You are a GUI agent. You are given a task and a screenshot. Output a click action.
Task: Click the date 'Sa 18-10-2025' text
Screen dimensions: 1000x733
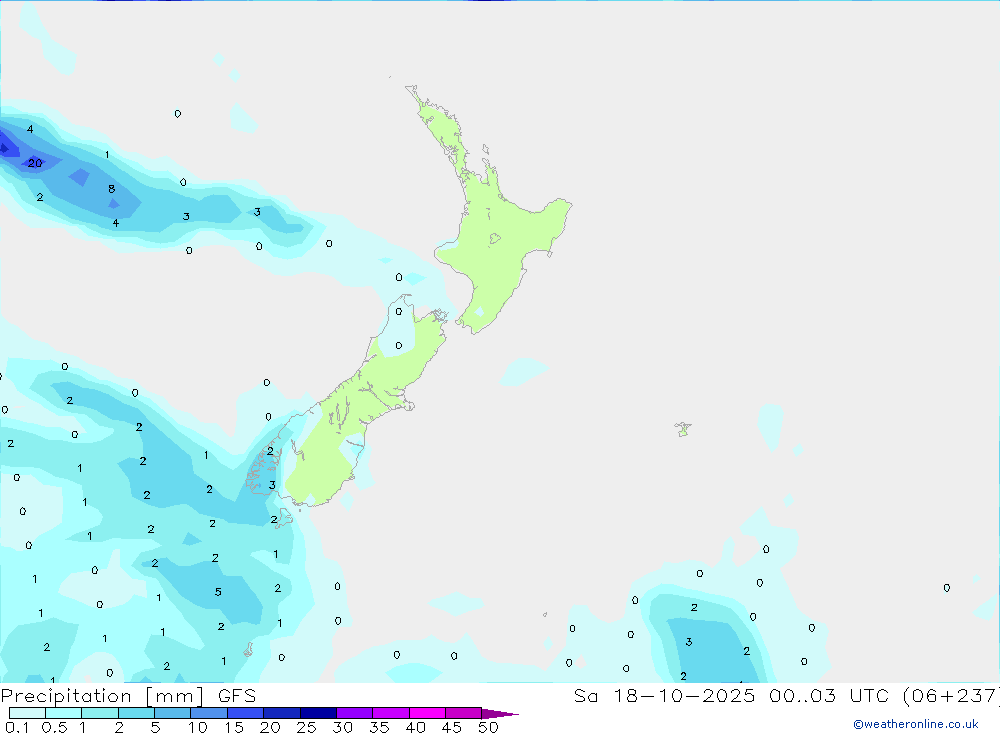[664, 695]
